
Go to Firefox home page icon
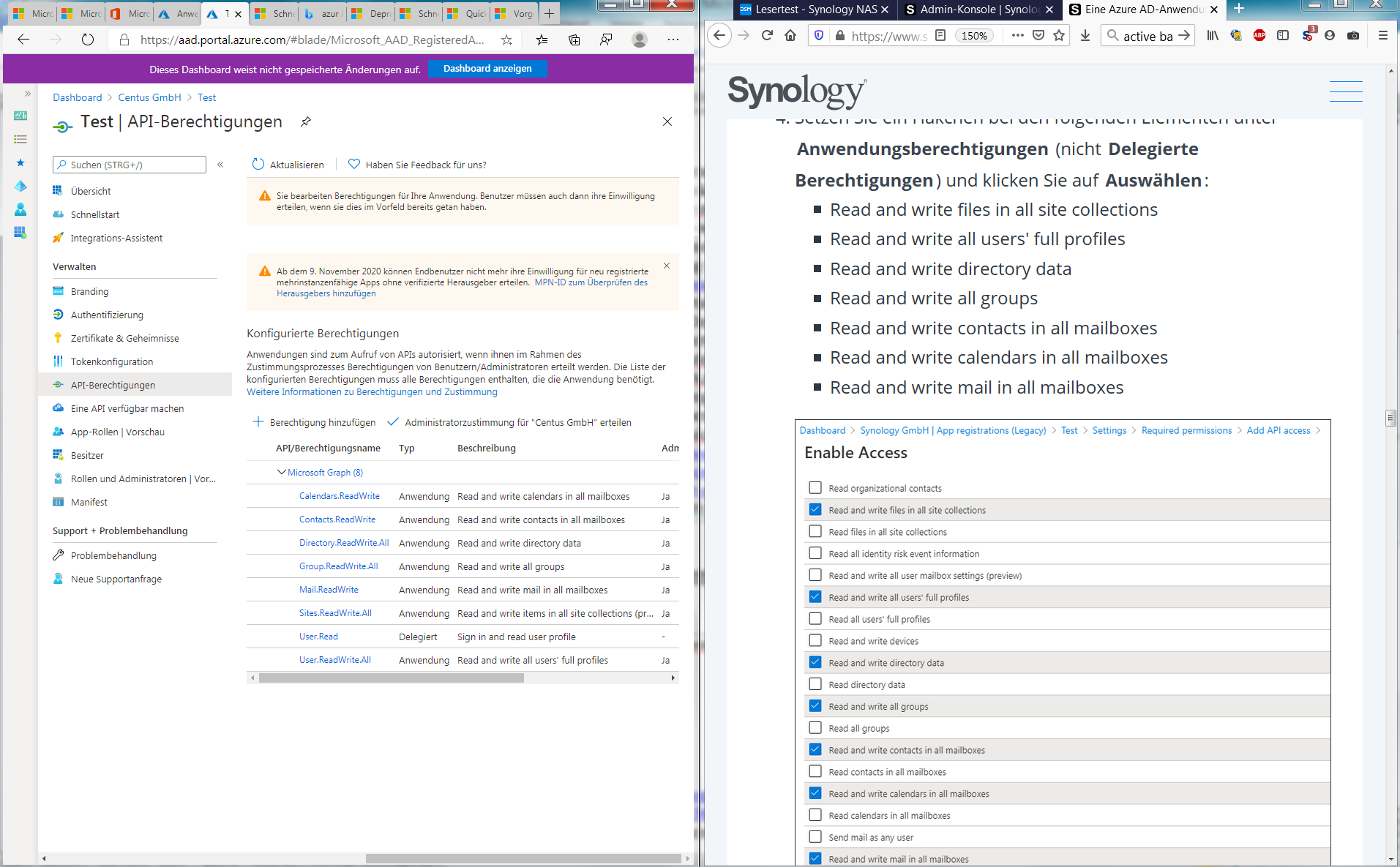tap(790, 35)
